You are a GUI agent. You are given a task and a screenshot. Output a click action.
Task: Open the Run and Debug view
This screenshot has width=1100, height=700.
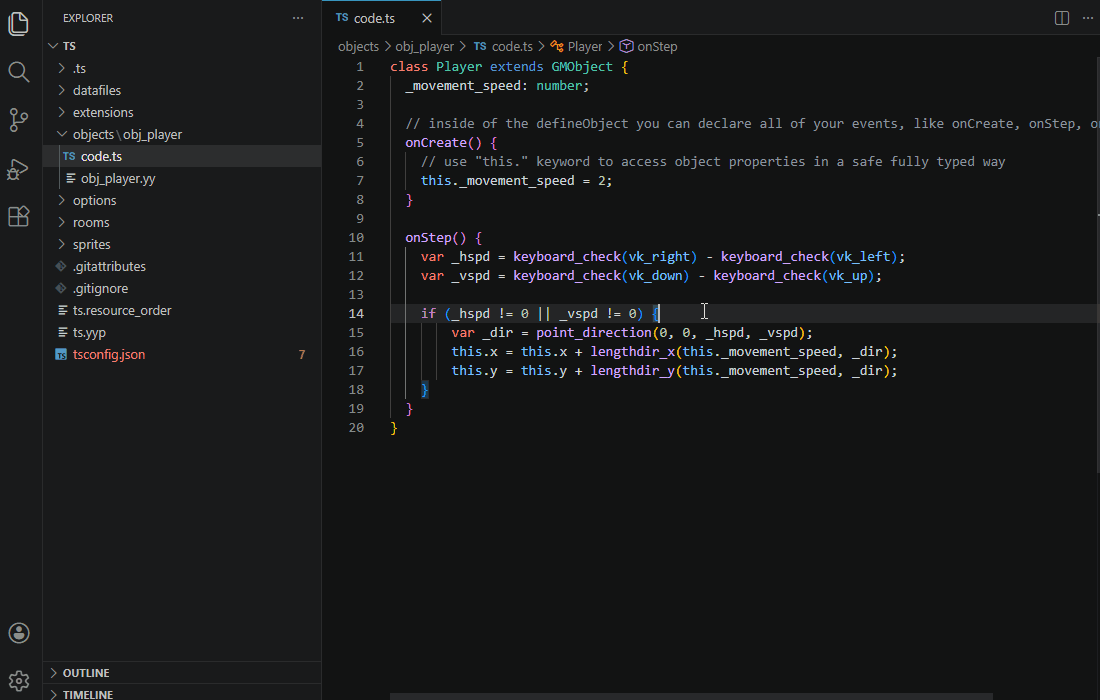pyautogui.click(x=19, y=169)
